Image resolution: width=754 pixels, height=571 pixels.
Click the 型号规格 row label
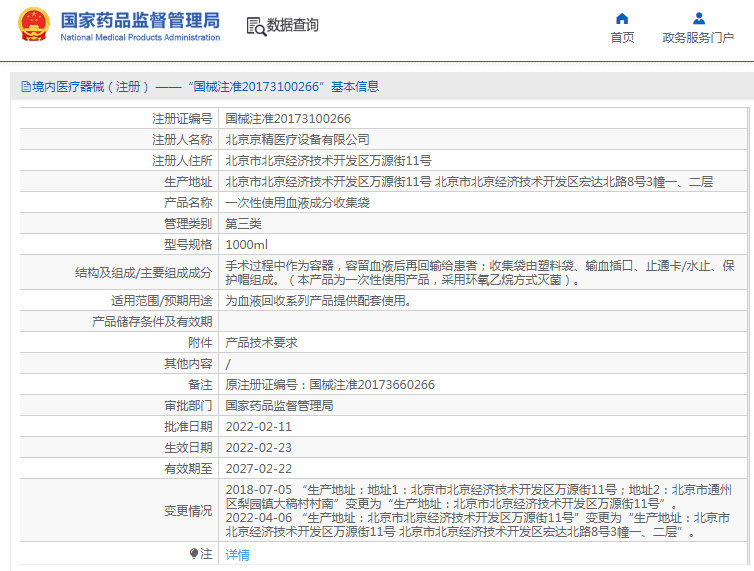coord(188,245)
